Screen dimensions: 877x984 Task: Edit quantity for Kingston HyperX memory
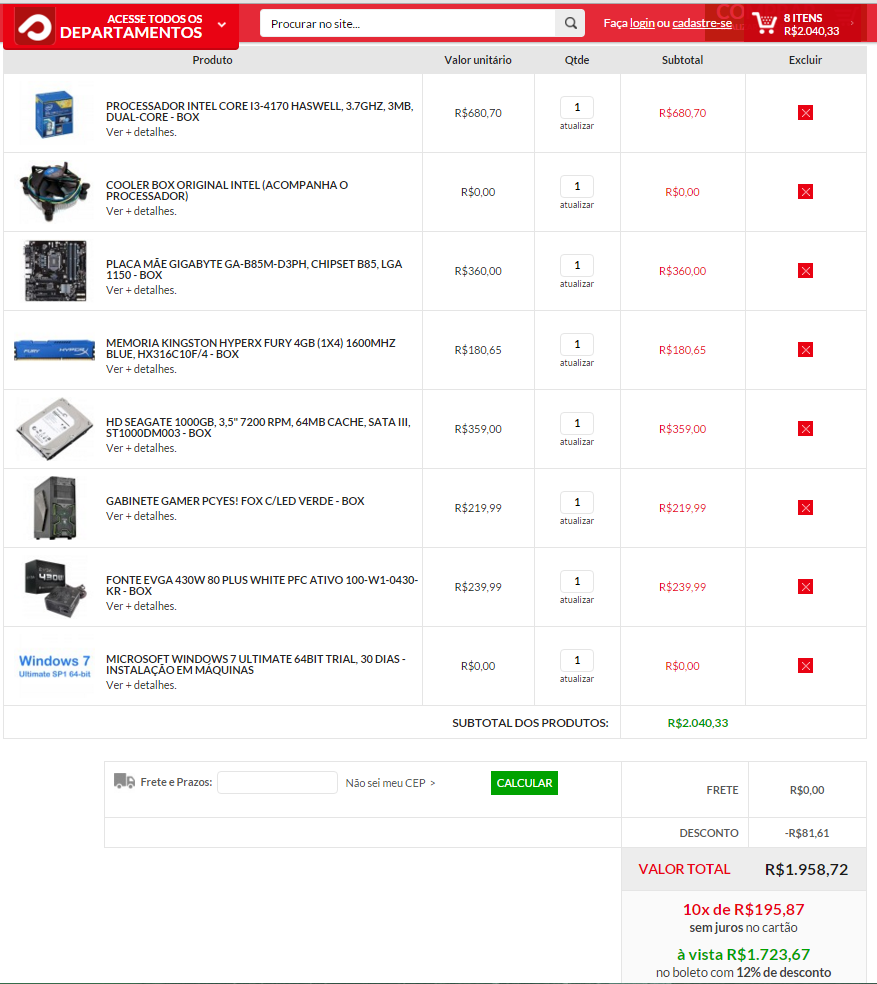[577, 345]
